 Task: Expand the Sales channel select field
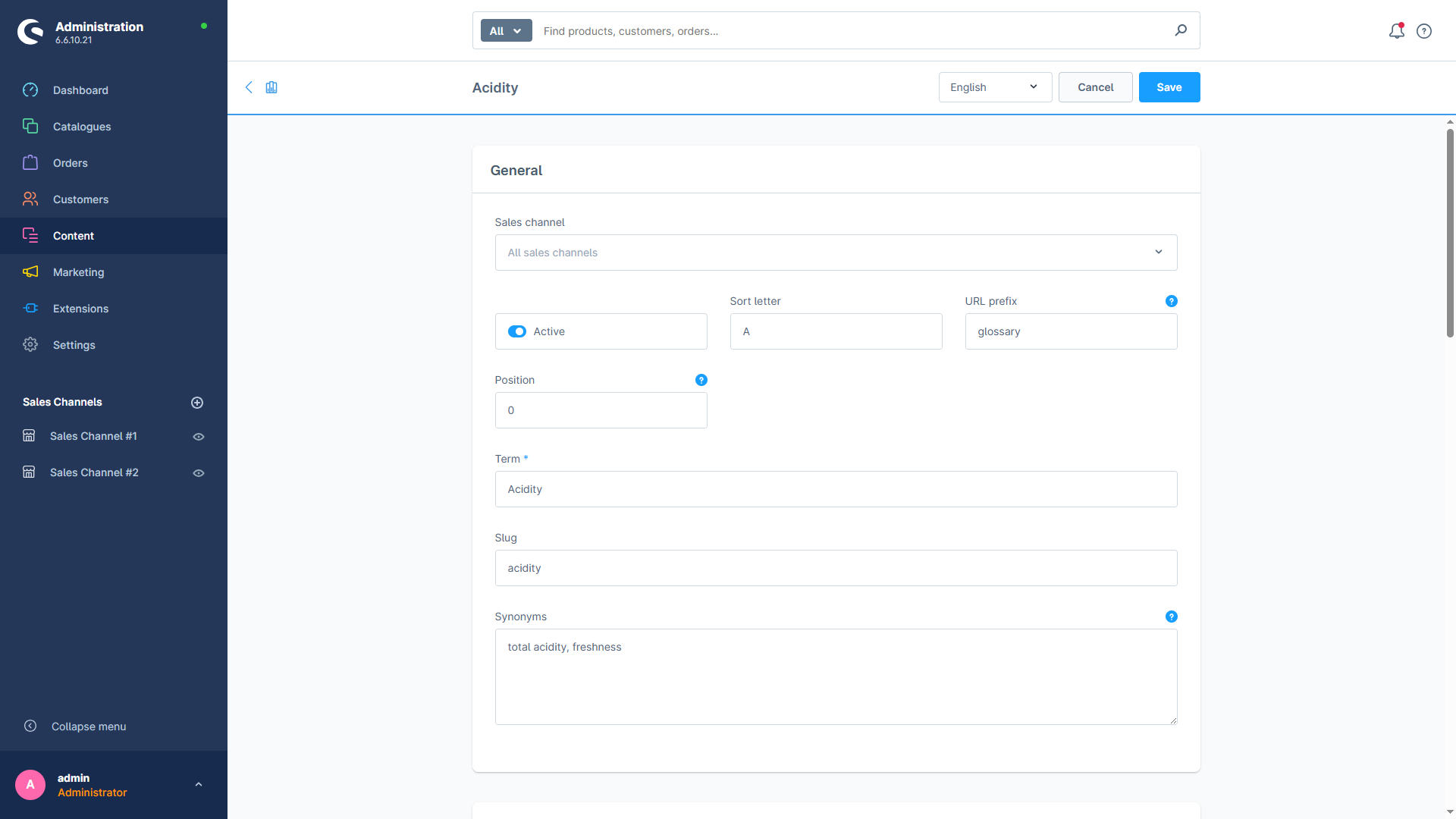pyautogui.click(x=836, y=253)
